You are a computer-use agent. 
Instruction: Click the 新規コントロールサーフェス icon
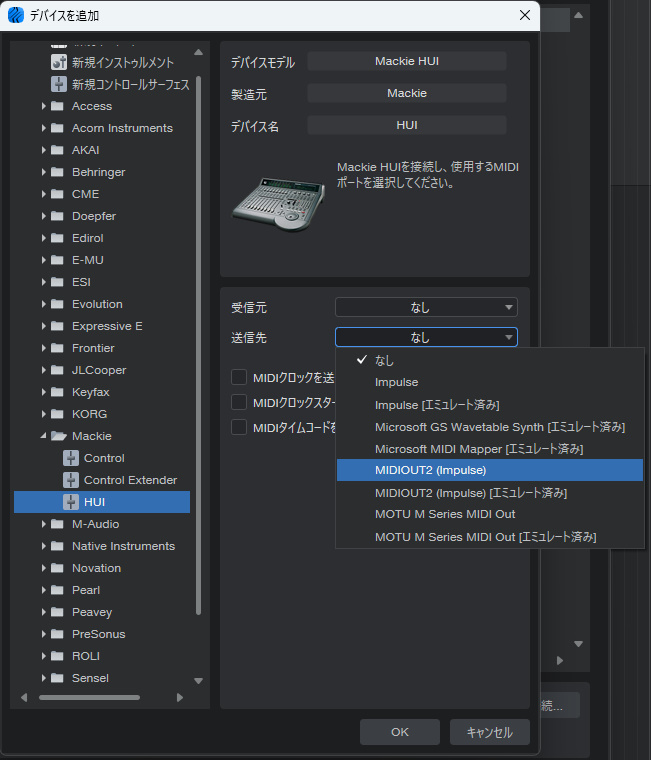click(59, 84)
